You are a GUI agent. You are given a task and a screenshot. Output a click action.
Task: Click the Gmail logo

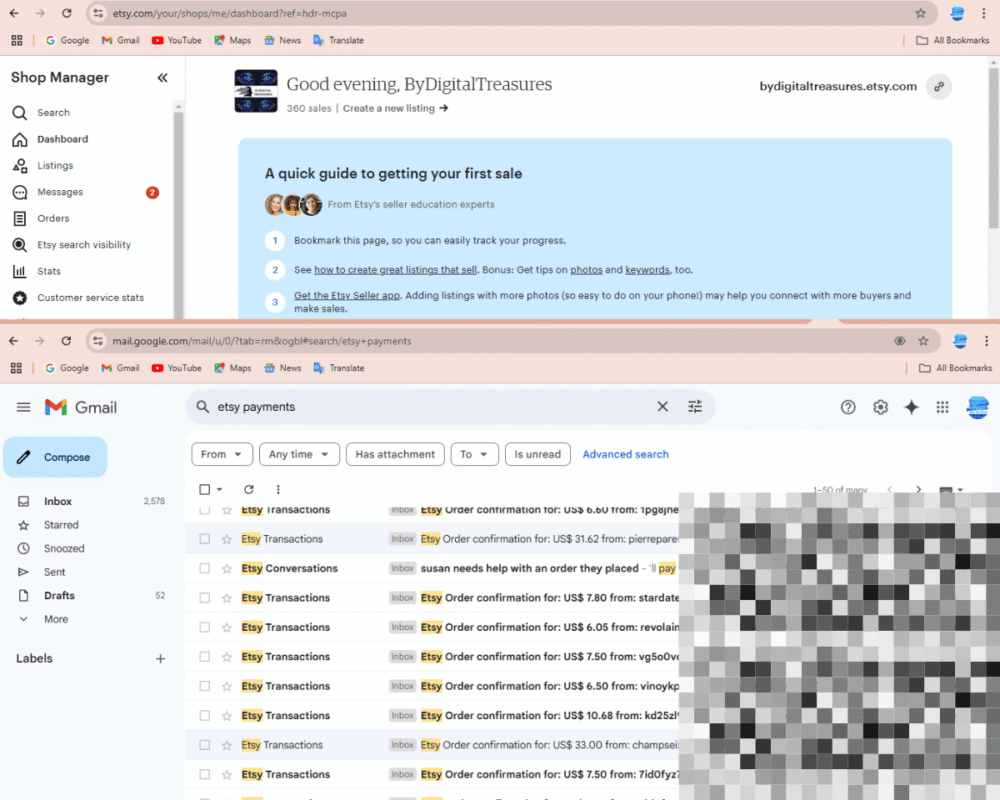[x=80, y=407]
